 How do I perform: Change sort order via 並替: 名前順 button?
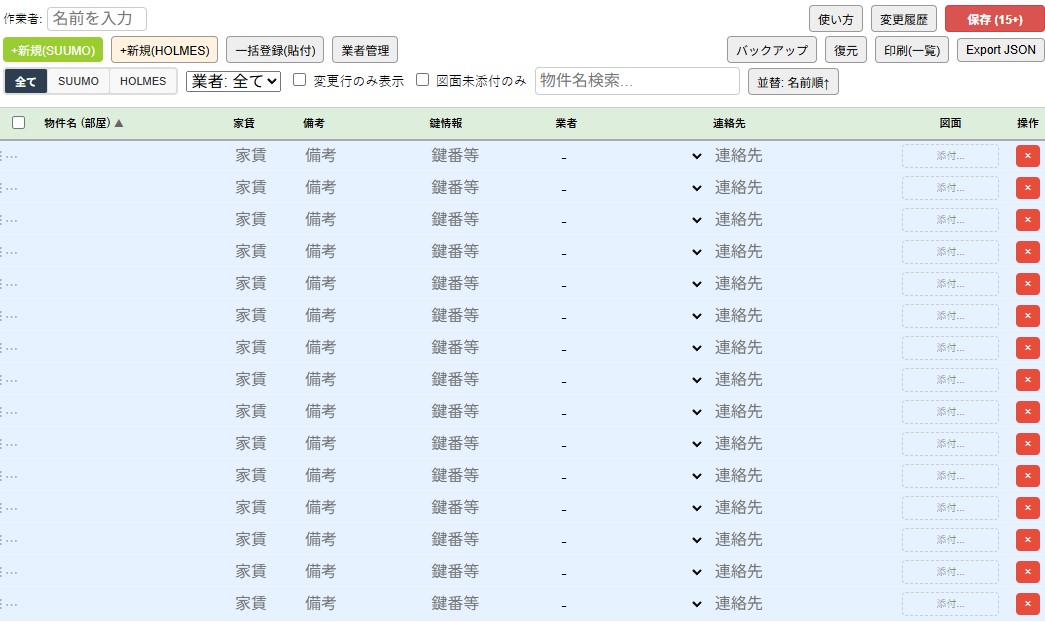pyautogui.click(x=793, y=82)
